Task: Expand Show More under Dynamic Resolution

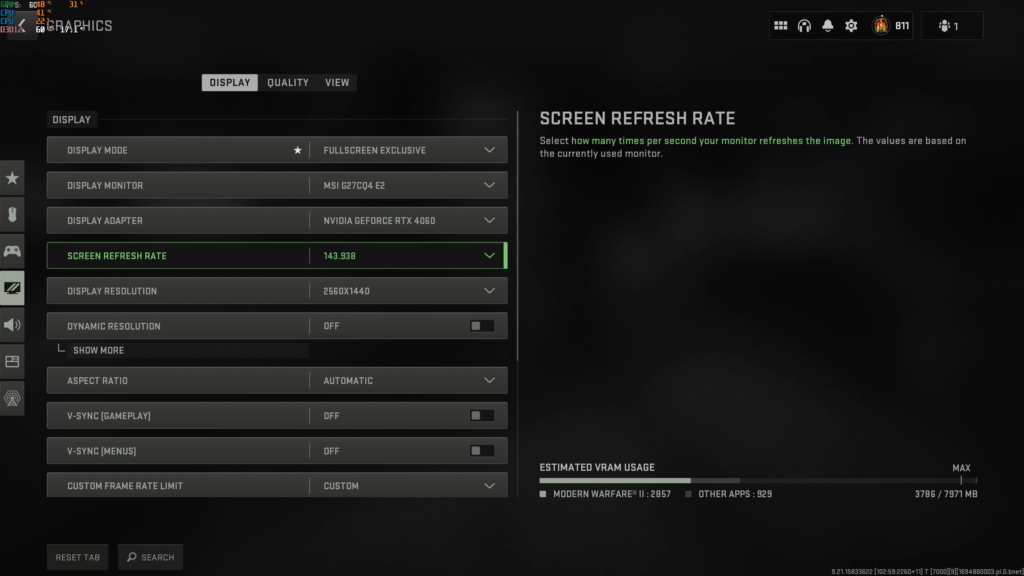Action: pyautogui.click(x=98, y=350)
